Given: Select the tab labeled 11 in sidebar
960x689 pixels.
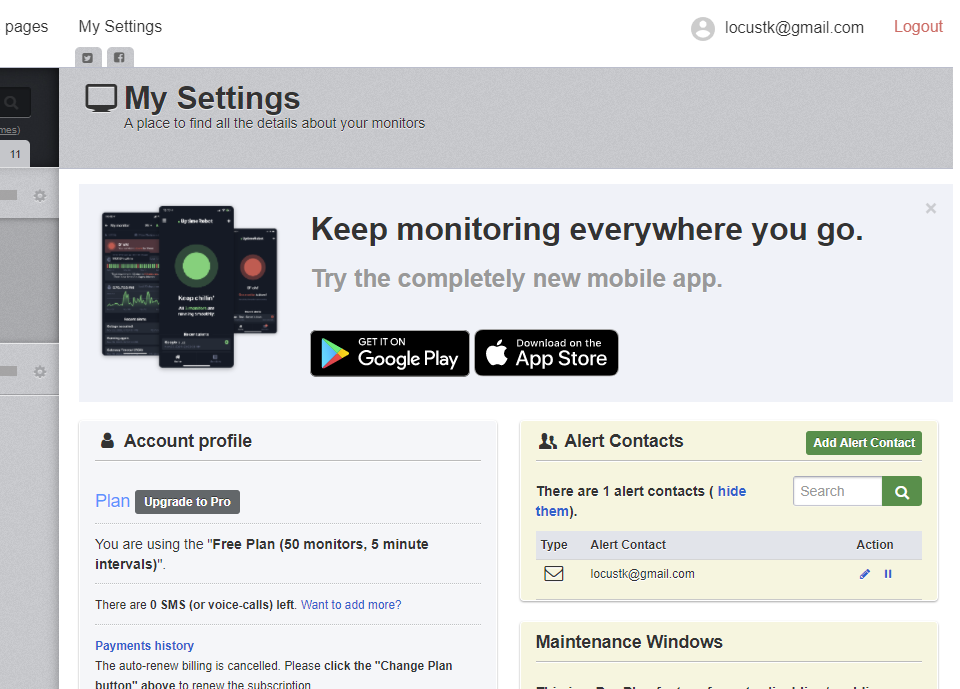Looking at the screenshot, I should tap(15, 154).
